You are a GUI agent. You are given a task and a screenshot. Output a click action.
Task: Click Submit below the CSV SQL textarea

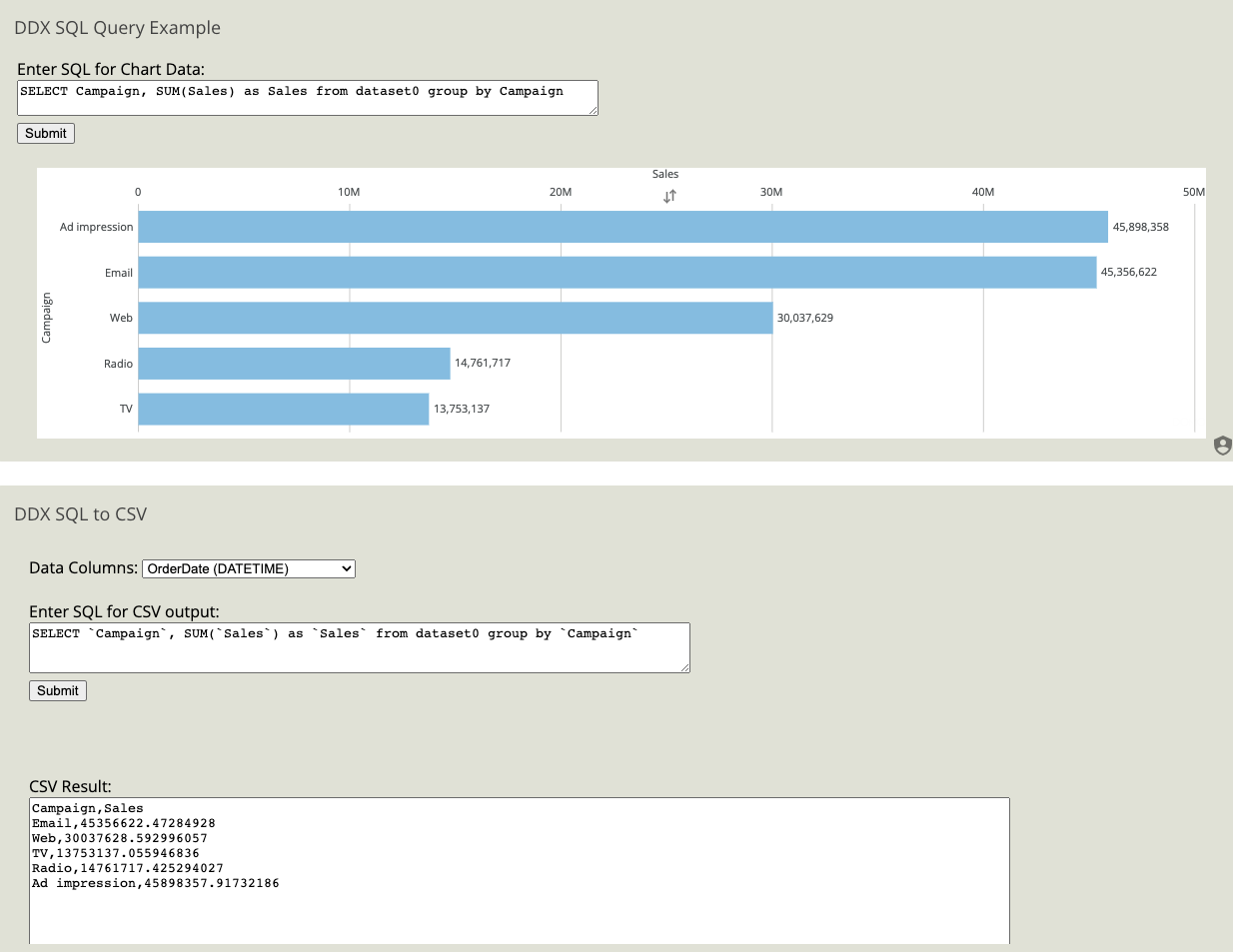(x=57, y=690)
